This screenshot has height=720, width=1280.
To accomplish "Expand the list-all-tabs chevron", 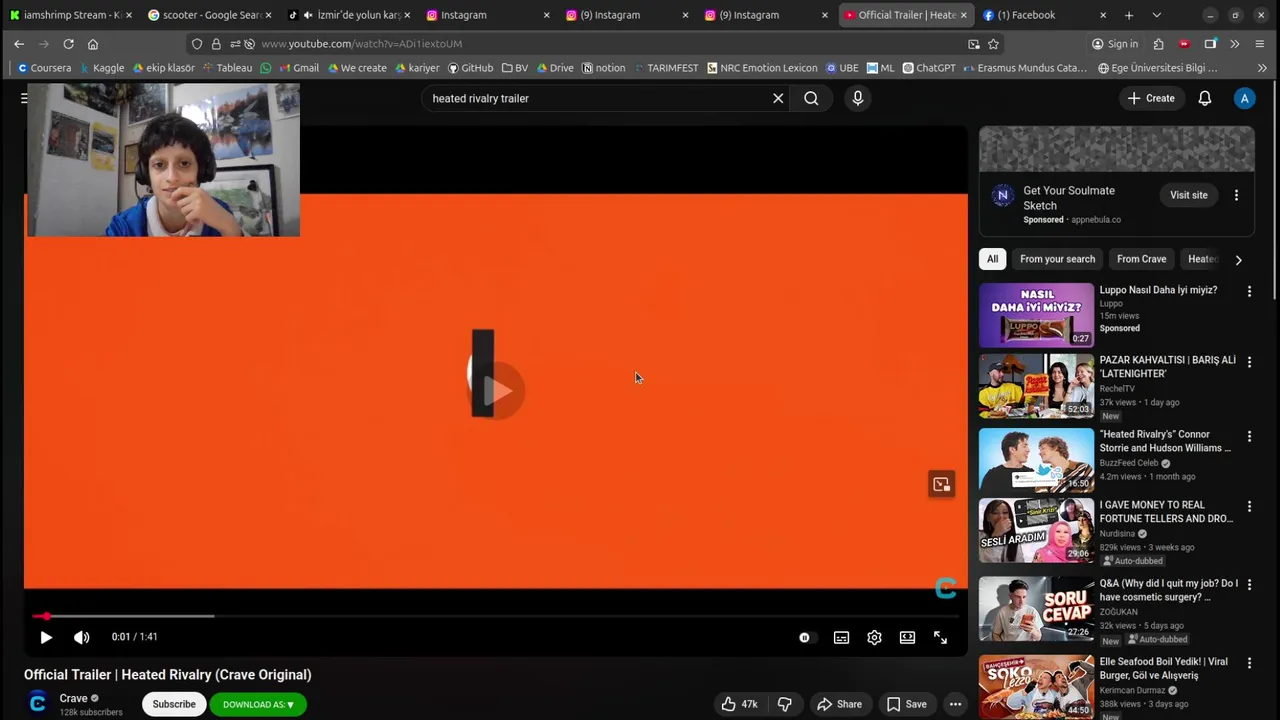I will click(1157, 15).
